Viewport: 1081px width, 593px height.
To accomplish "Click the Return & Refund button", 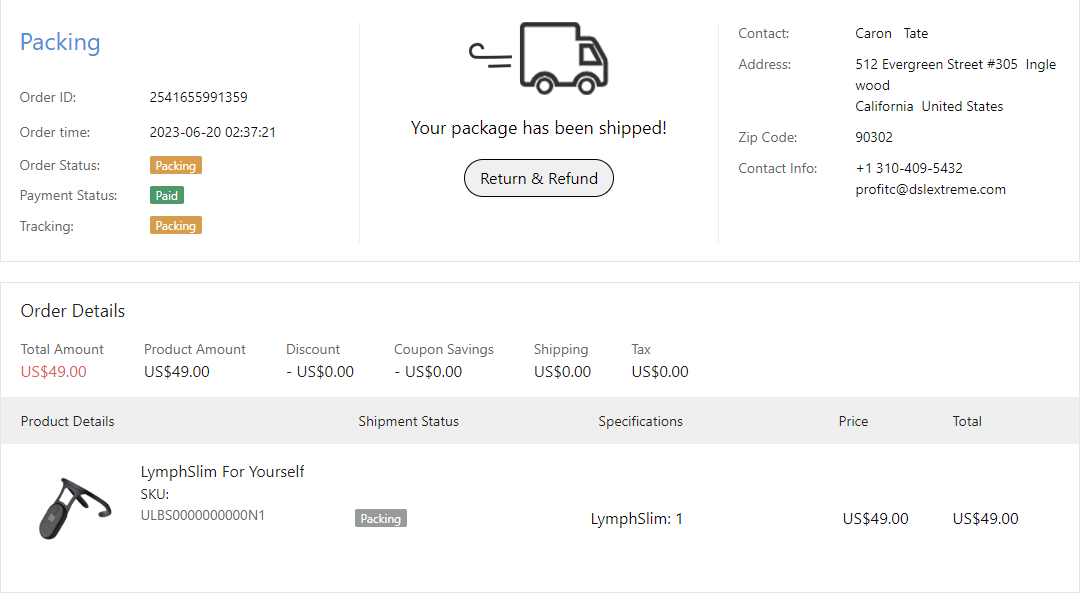I will (x=539, y=179).
